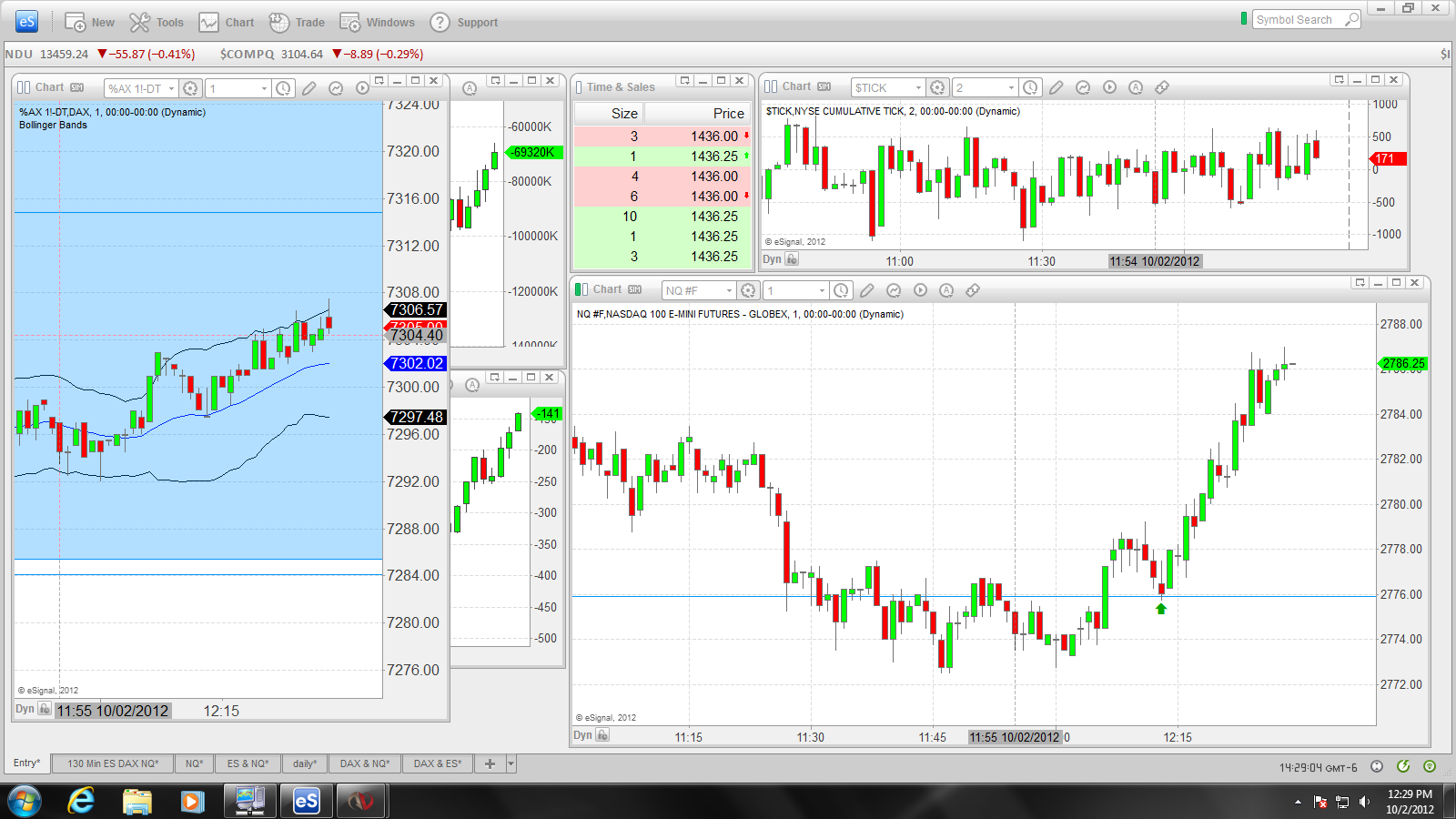The width and height of the screenshot is (1456, 819).
Task: Open the New menu in main toolbar
Action: coord(89,22)
